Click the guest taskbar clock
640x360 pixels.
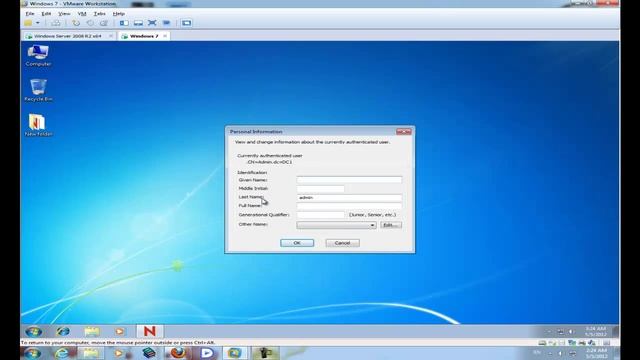(x=596, y=331)
